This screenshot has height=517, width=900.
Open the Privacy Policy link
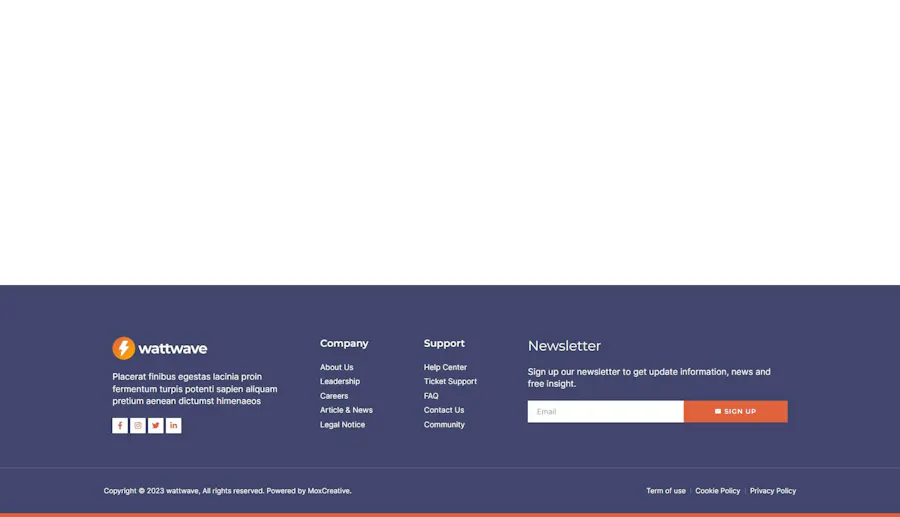(773, 491)
